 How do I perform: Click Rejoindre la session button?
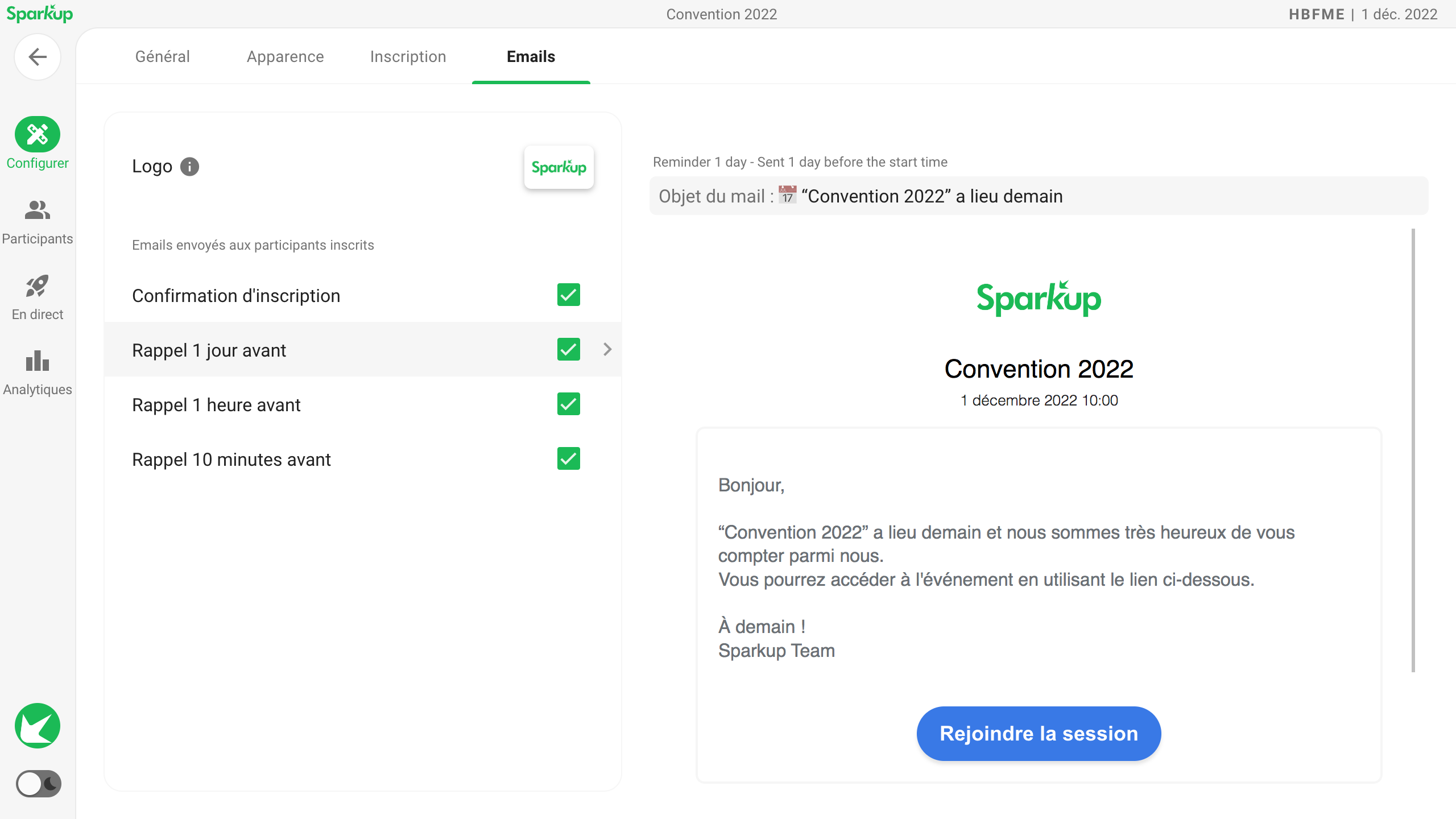point(1039,733)
